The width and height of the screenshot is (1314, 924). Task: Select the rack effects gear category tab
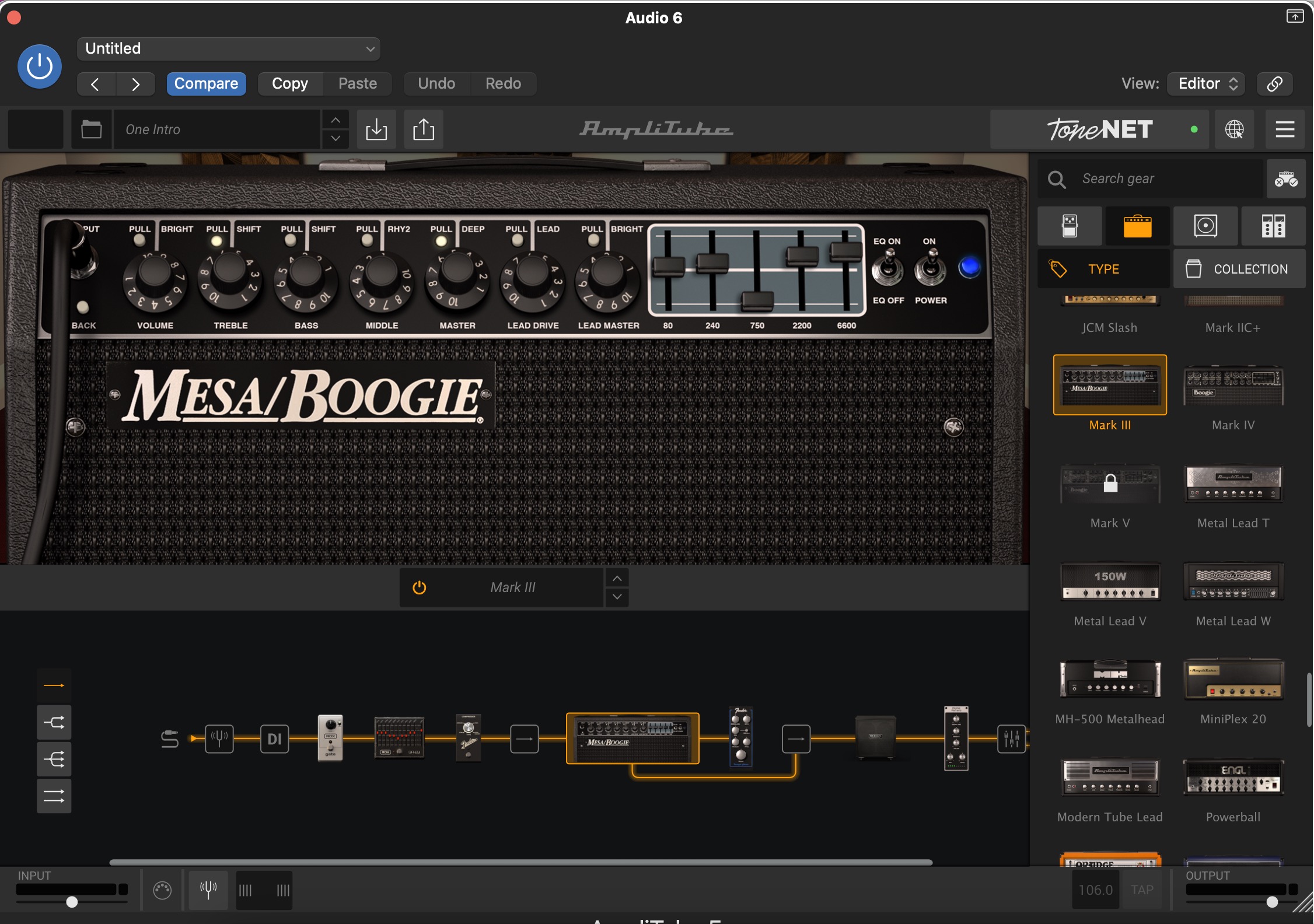[x=1273, y=226]
